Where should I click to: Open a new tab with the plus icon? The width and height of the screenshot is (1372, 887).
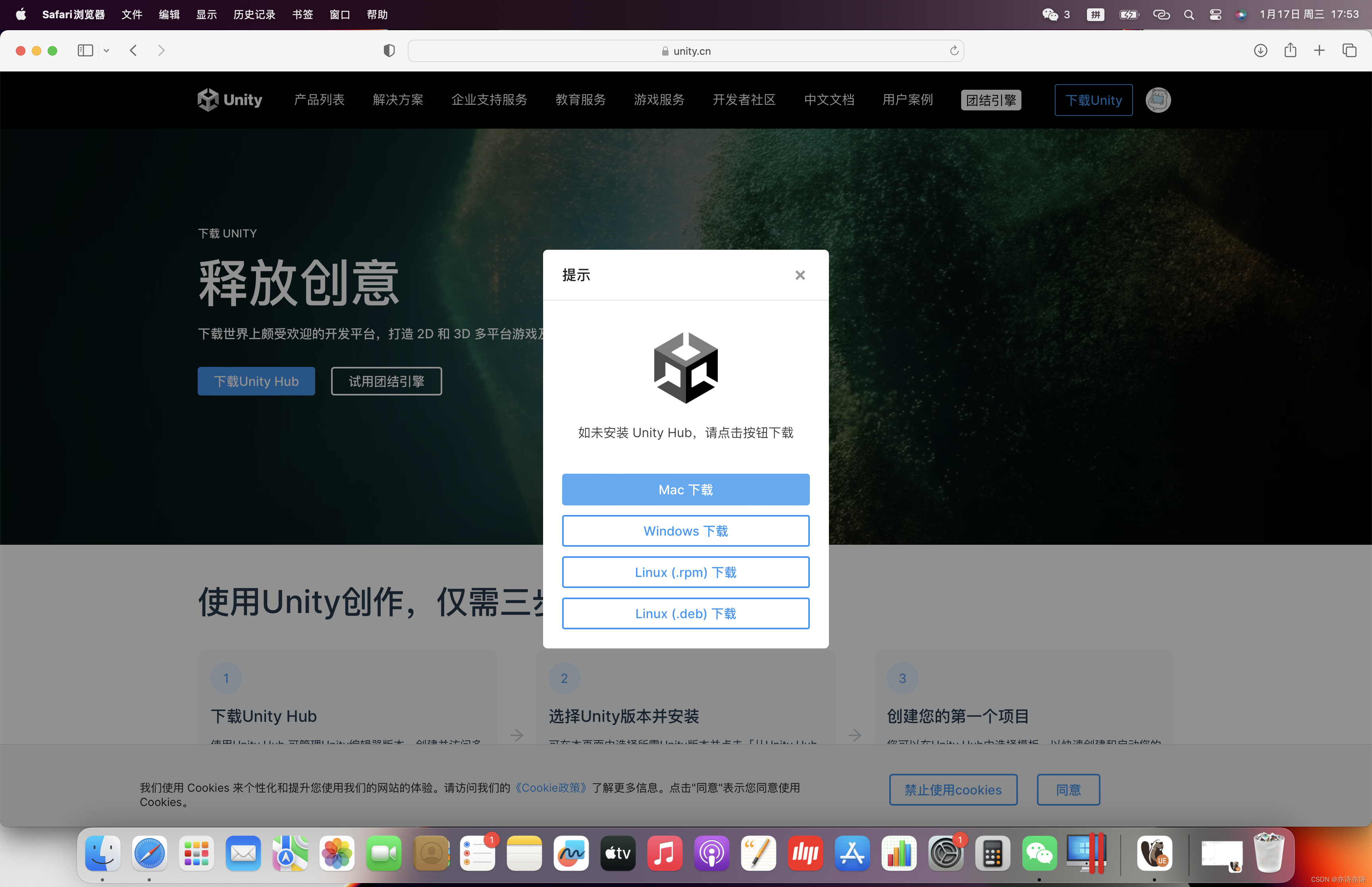[1319, 51]
